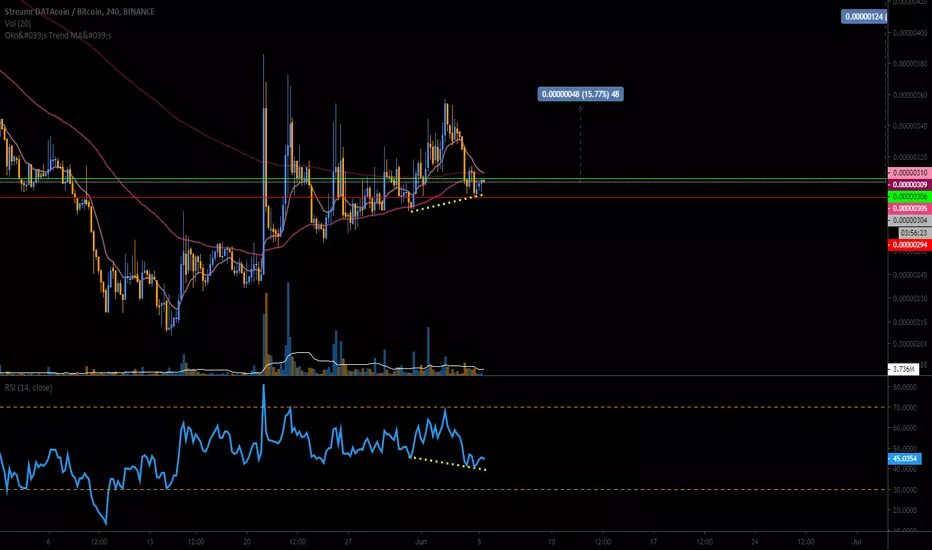Image resolution: width=932 pixels, height=550 pixels.
Task: Click the green 0.00000306 price axis tag
Action: click(909, 196)
